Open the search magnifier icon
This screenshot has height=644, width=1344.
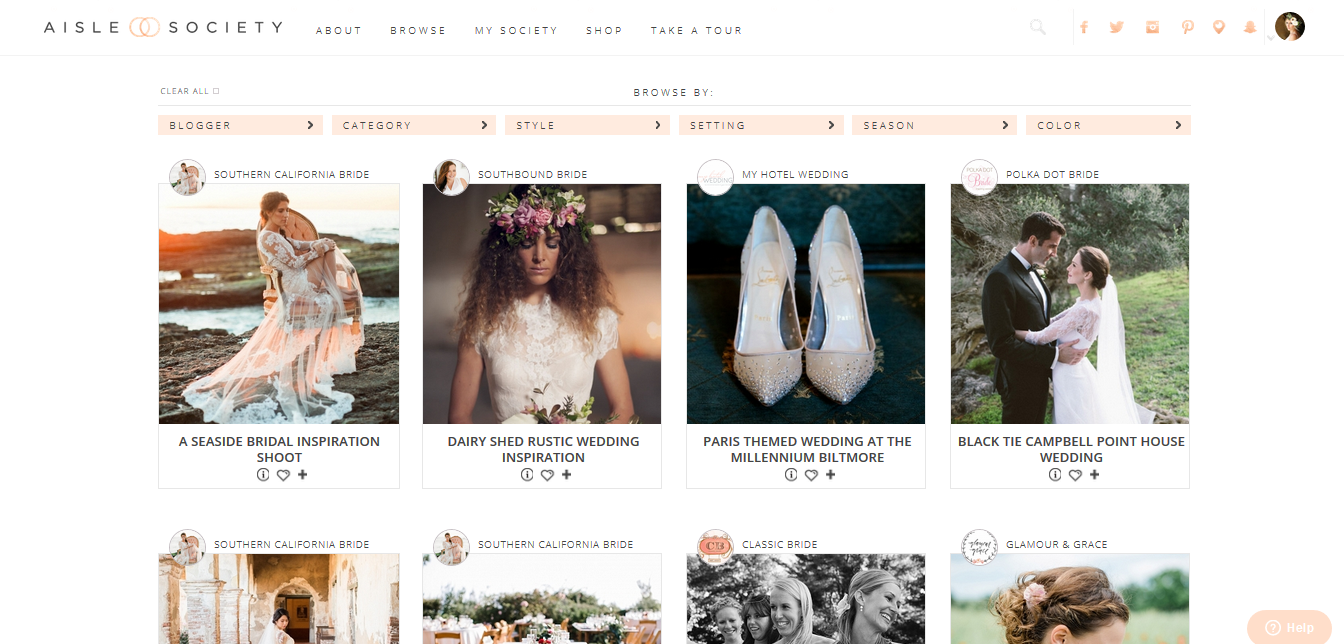1038,28
